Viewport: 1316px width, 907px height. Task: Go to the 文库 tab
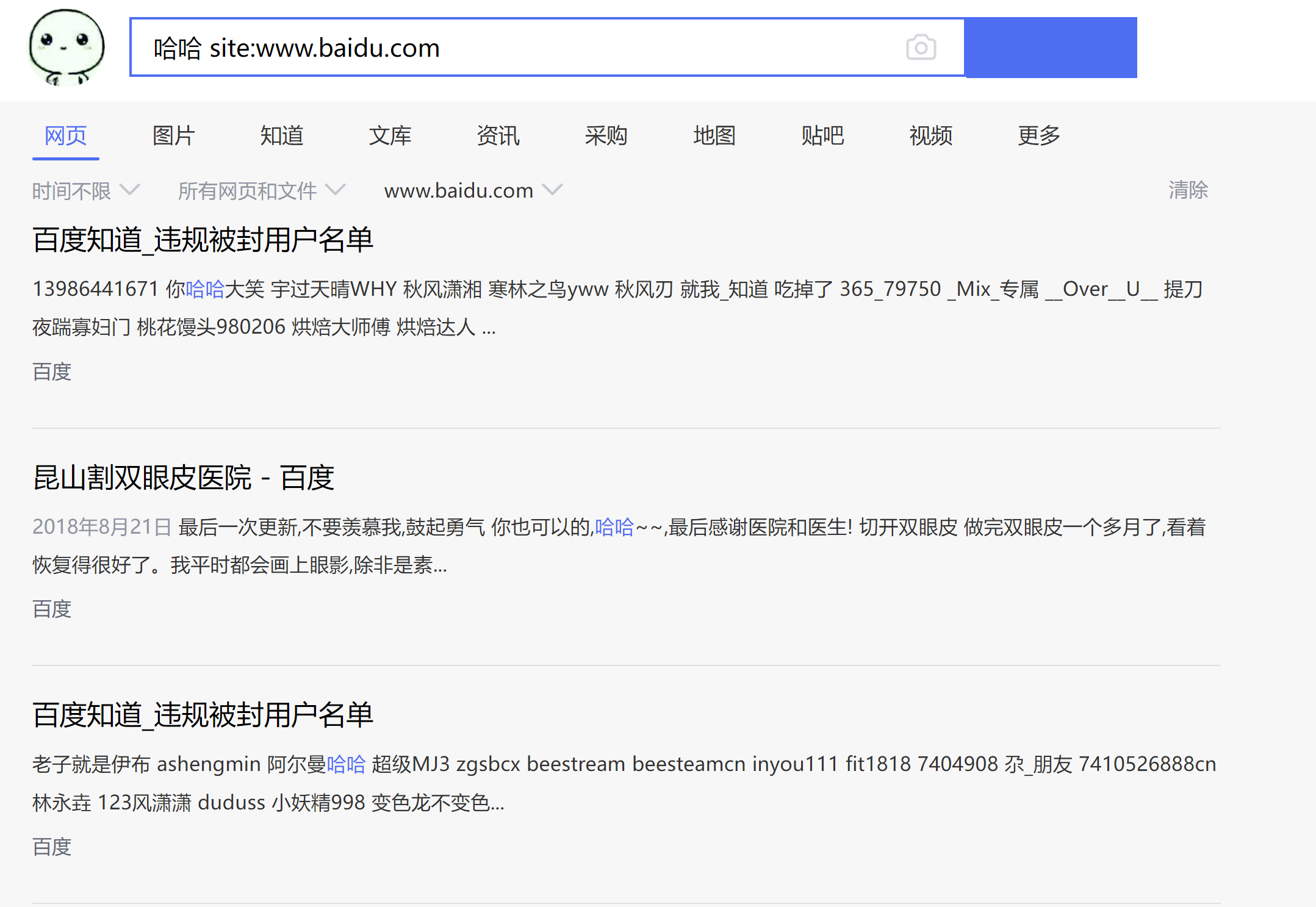pos(390,135)
